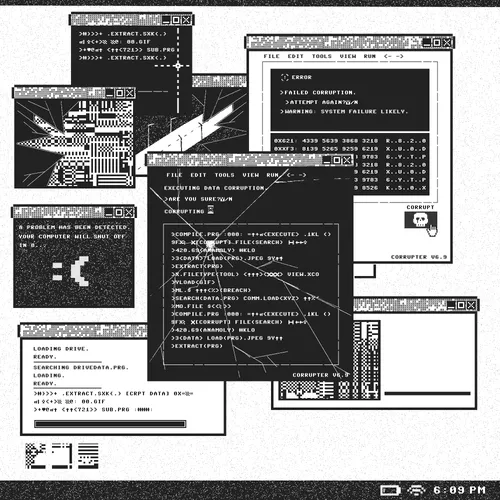Click the arrows item in the error window menu
Image resolution: width=500 pixels, height=500 pixels.
coord(394,56)
